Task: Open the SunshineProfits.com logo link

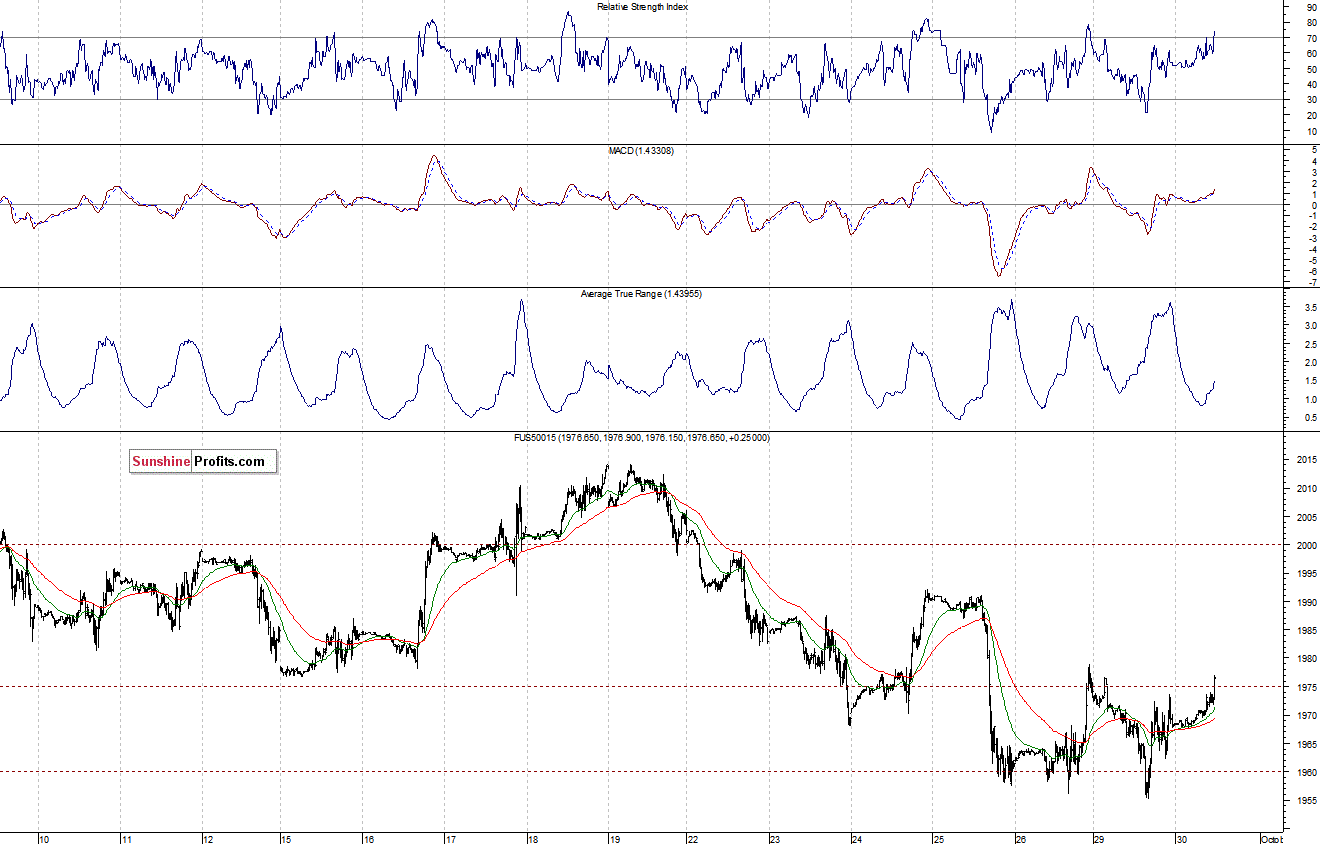Action: (x=203, y=461)
